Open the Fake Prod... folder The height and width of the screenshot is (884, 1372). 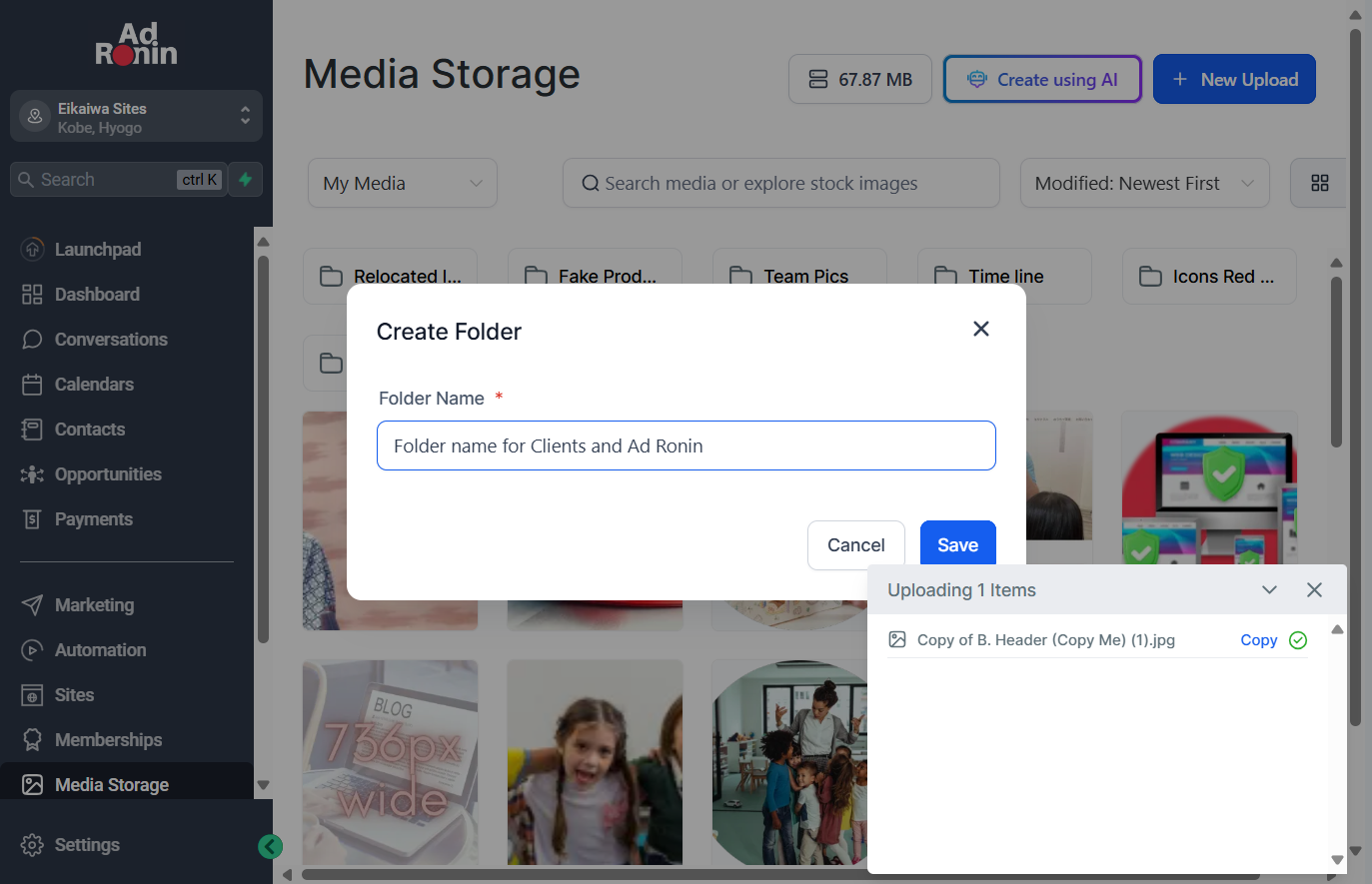click(x=596, y=276)
